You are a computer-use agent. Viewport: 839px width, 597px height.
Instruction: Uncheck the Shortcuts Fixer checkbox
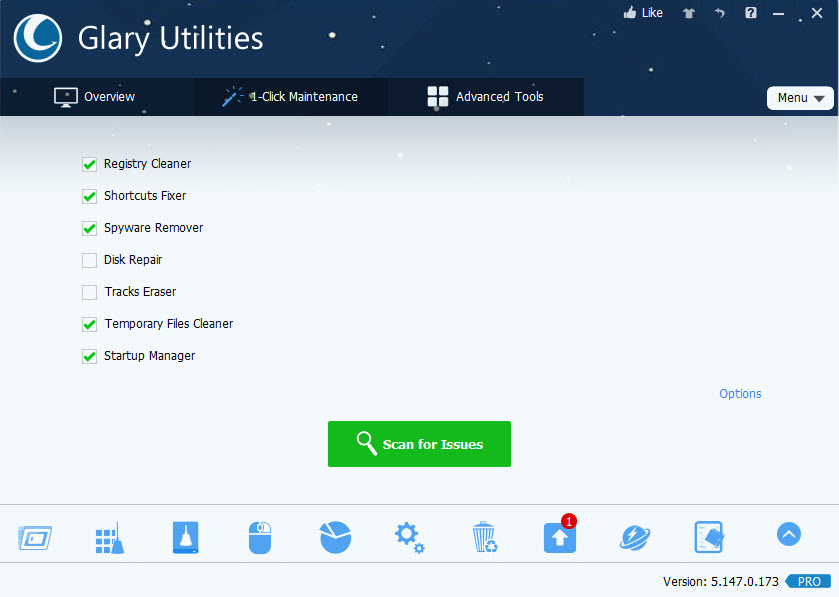[x=89, y=196]
